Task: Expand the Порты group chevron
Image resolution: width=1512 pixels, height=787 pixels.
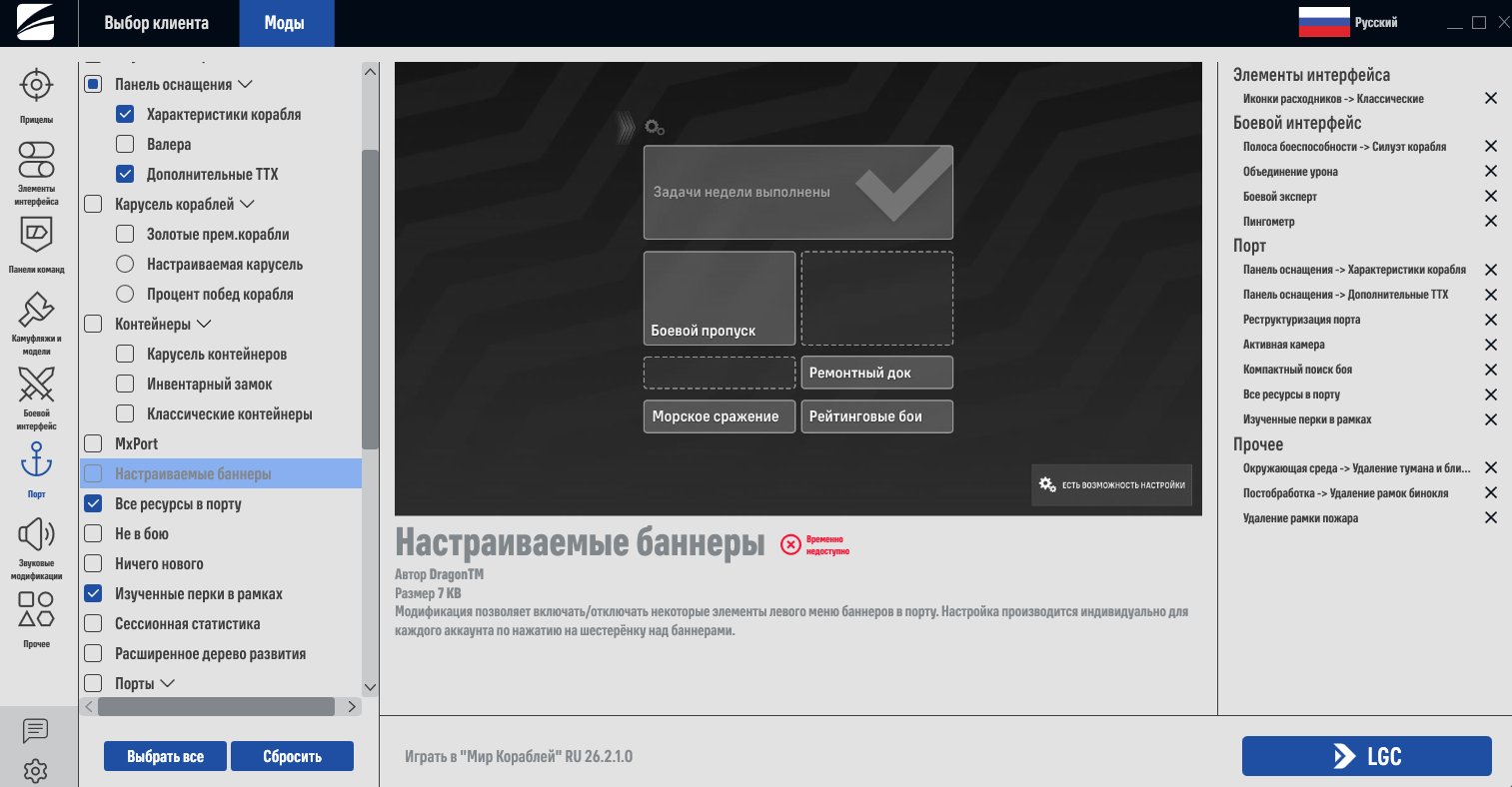Action: click(x=168, y=684)
